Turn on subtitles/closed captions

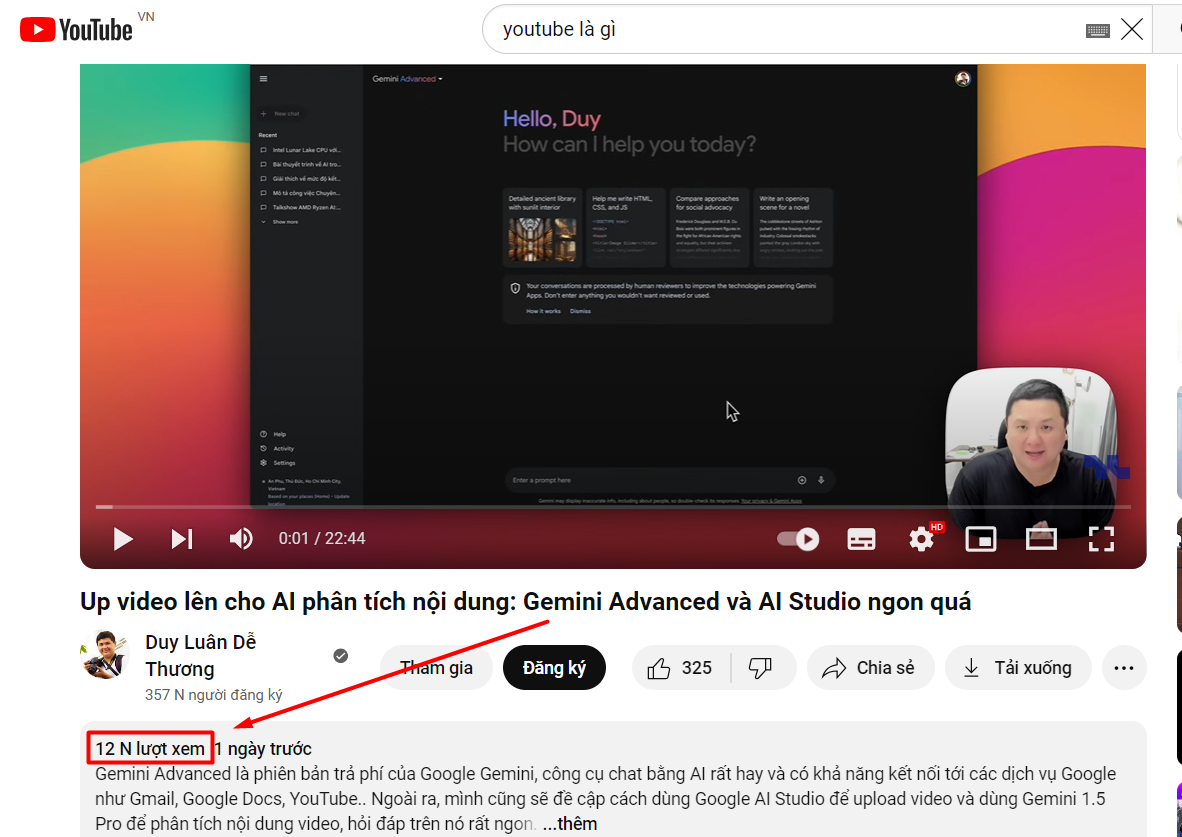862,539
